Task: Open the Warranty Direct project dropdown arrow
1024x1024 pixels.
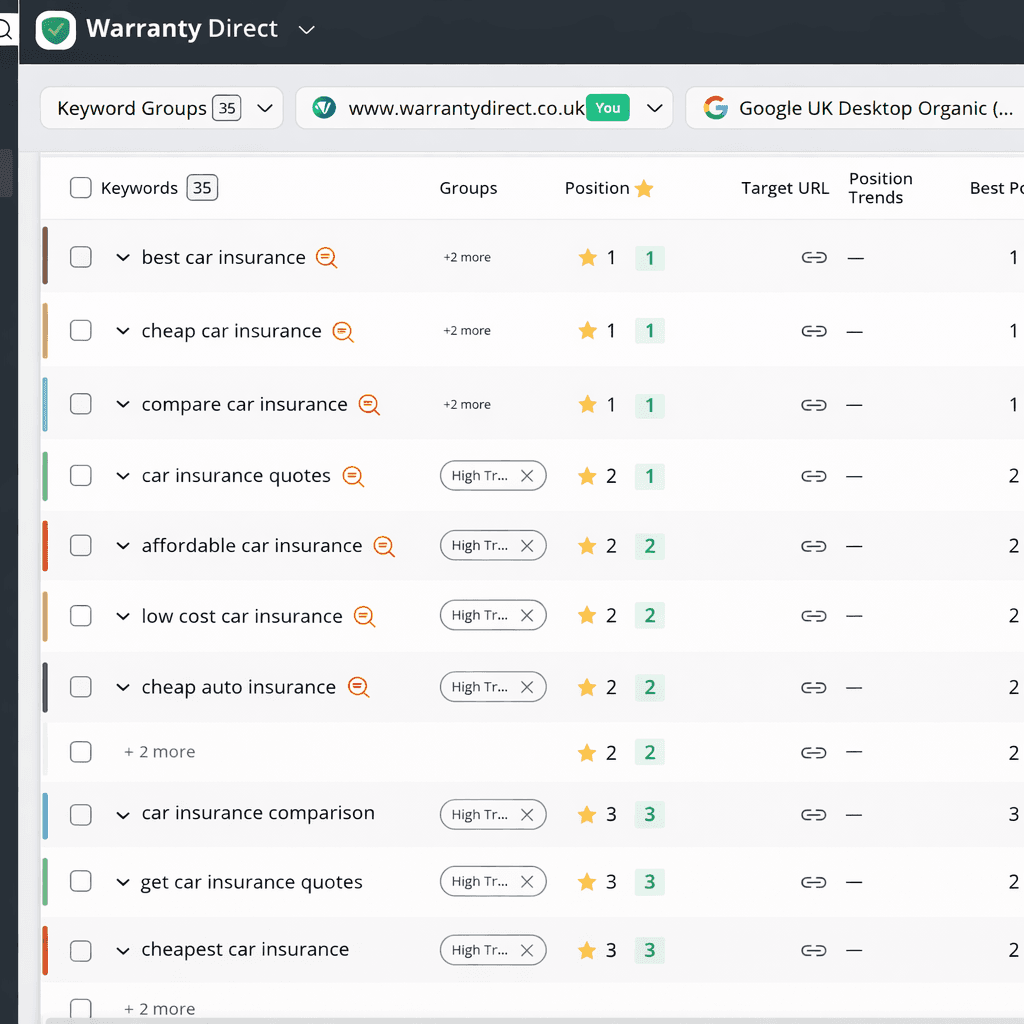Action: (306, 30)
